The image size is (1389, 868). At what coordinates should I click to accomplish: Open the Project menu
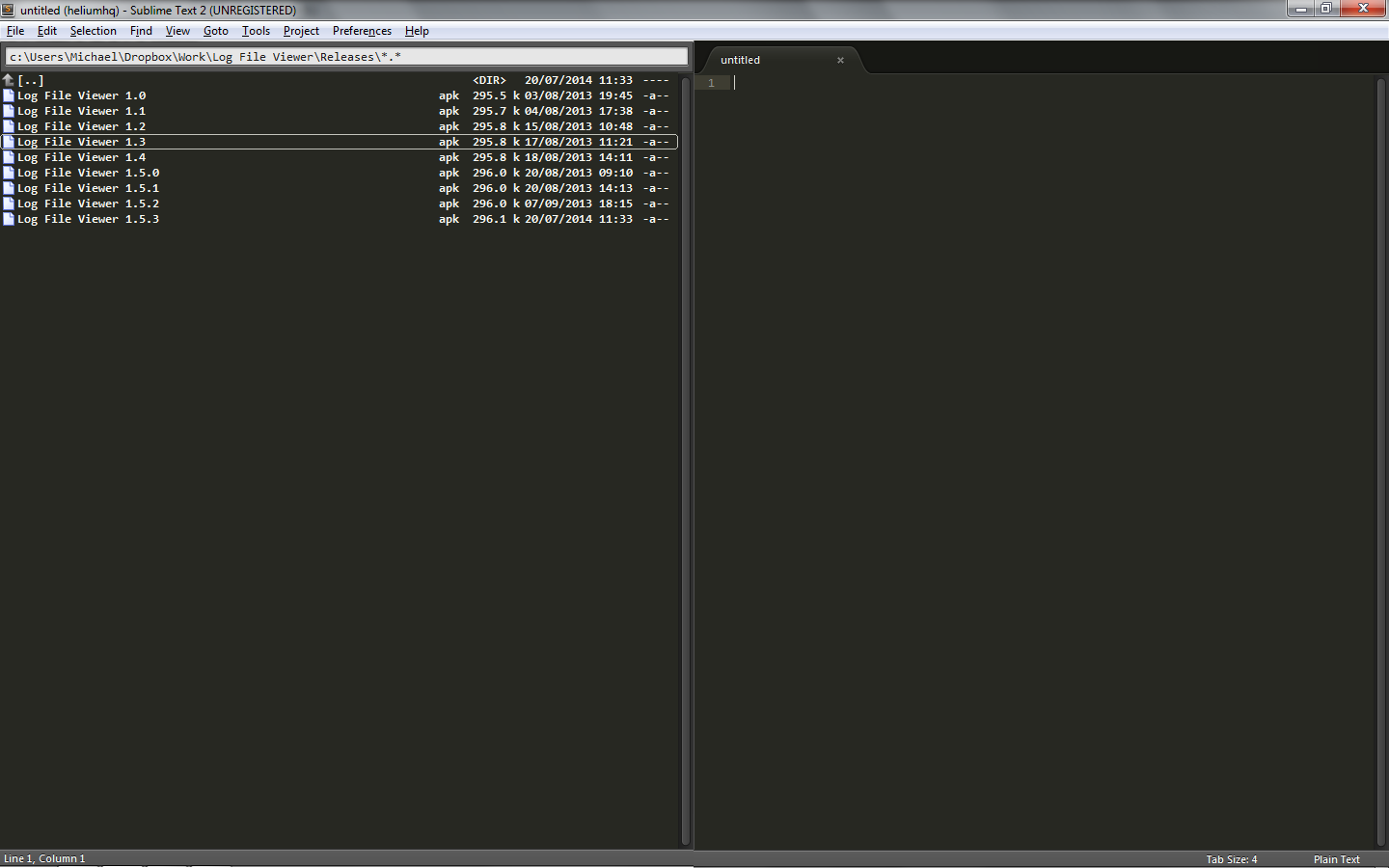coord(301,31)
